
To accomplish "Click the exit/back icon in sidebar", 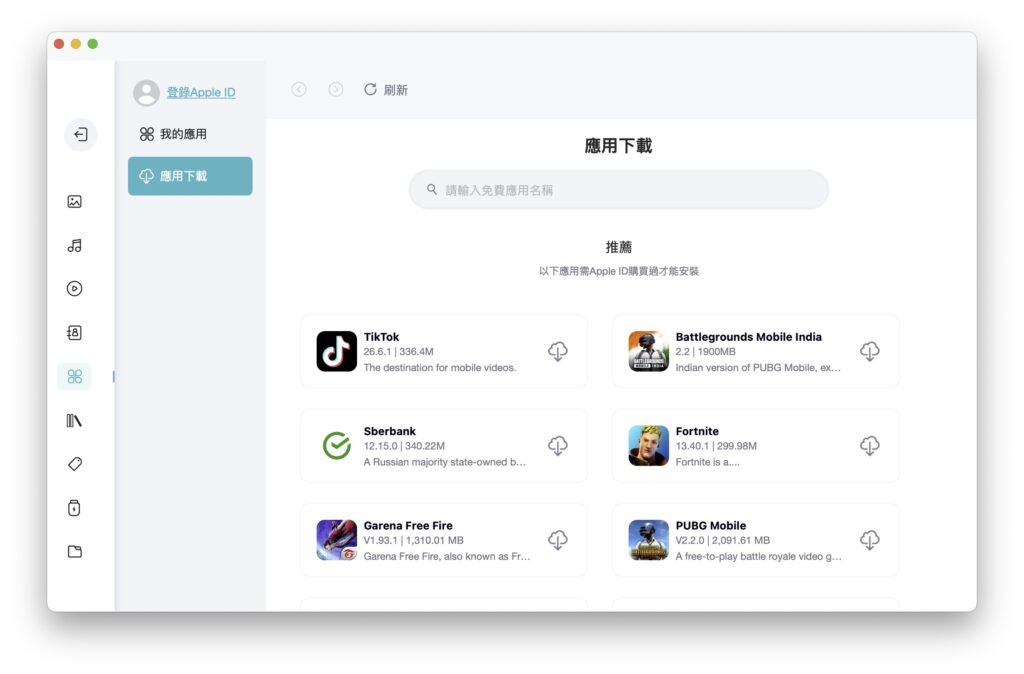I will click(x=81, y=135).
